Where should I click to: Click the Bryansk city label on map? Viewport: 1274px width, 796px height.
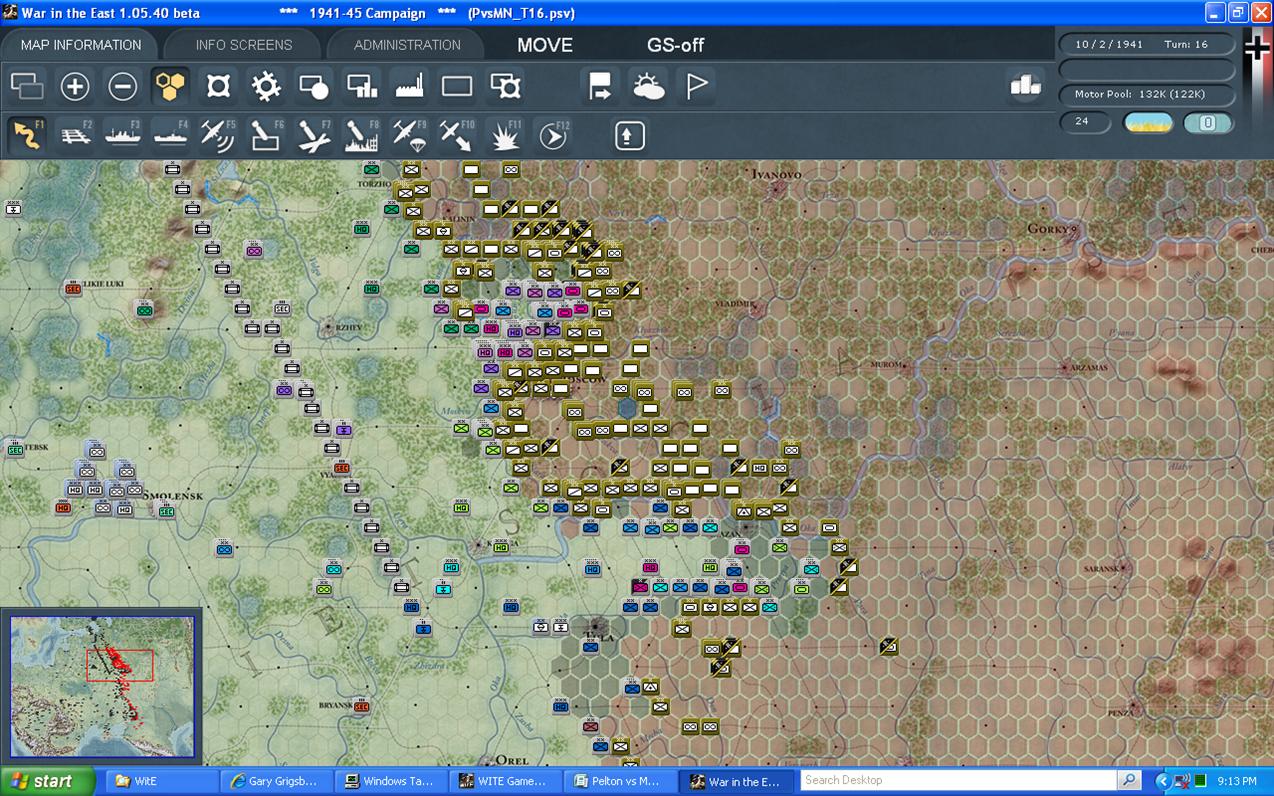(x=335, y=705)
